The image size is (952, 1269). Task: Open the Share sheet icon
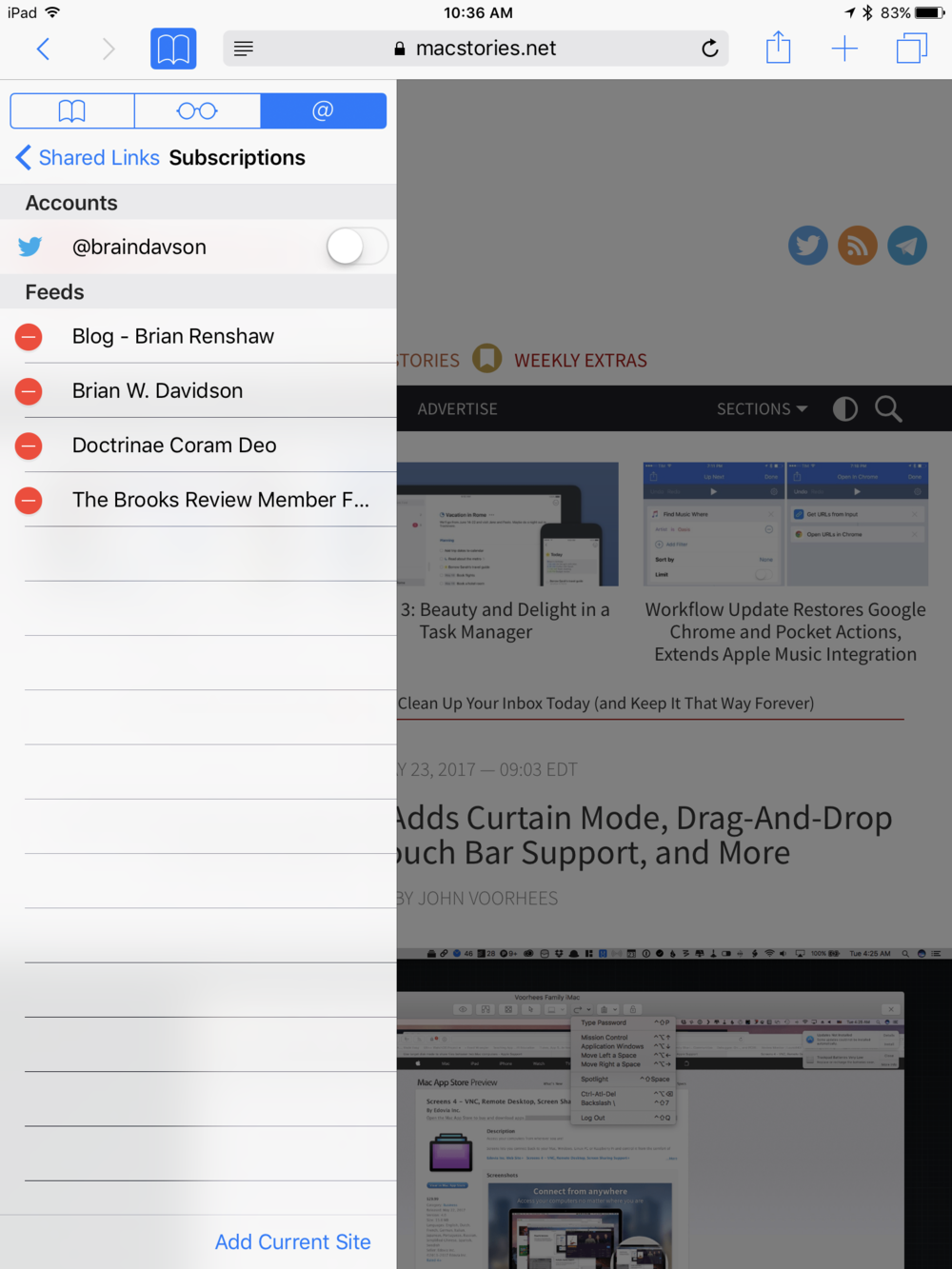(778, 48)
